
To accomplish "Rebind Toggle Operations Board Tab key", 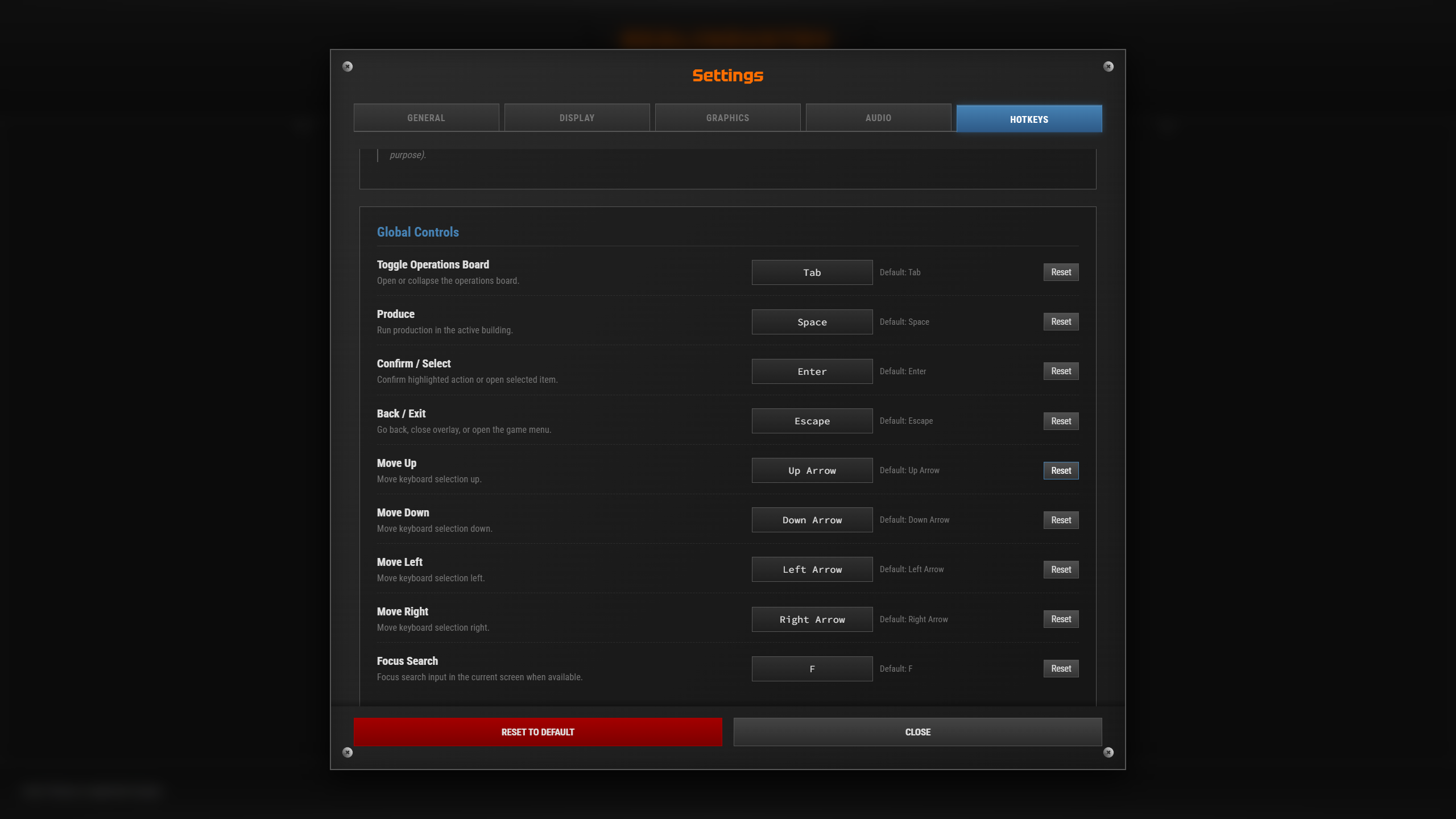I will pyautogui.click(x=812, y=272).
